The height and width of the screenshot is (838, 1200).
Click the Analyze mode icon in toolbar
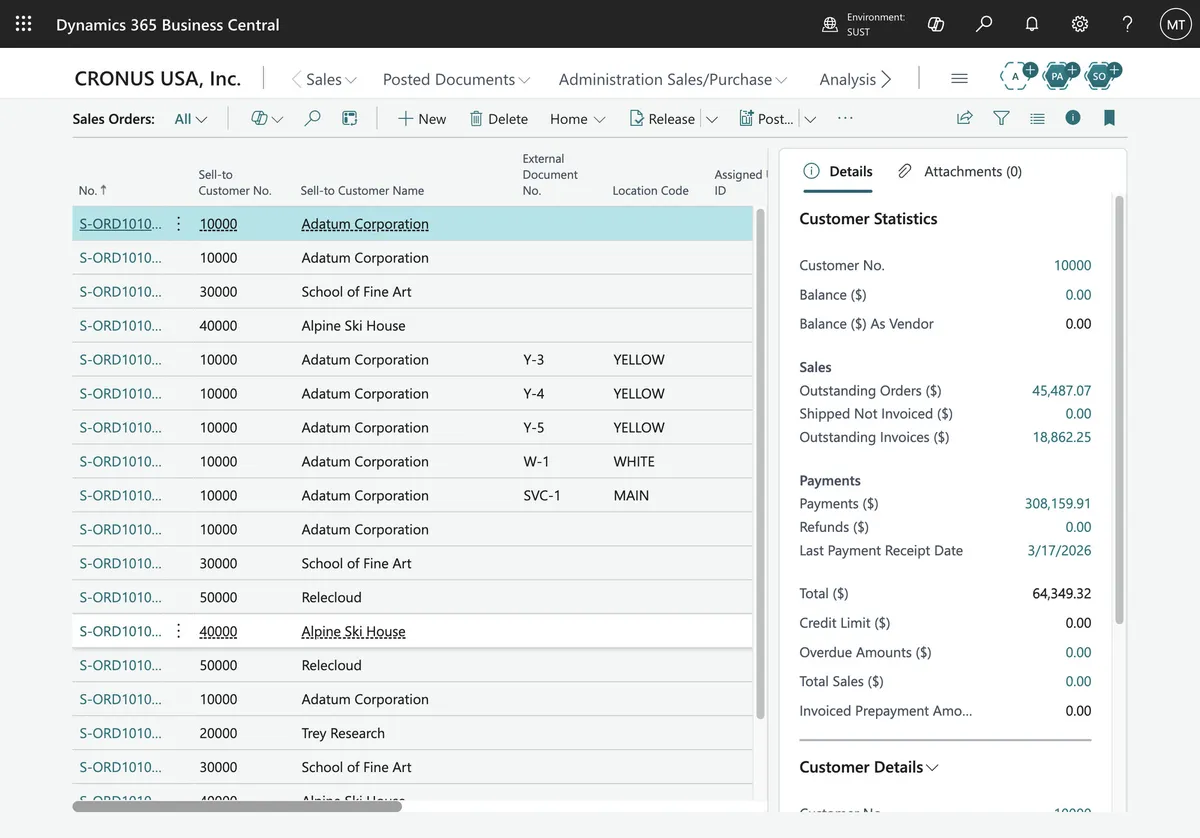click(x=349, y=118)
